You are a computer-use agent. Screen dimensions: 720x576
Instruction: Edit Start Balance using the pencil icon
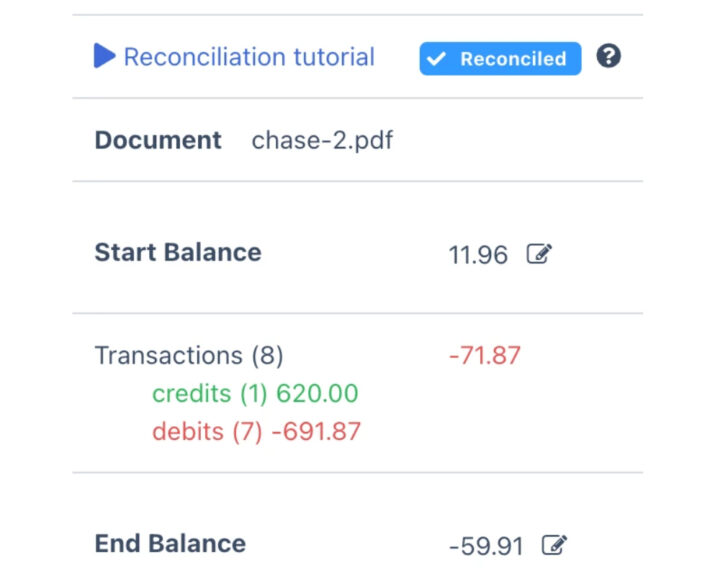(x=539, y=254)
